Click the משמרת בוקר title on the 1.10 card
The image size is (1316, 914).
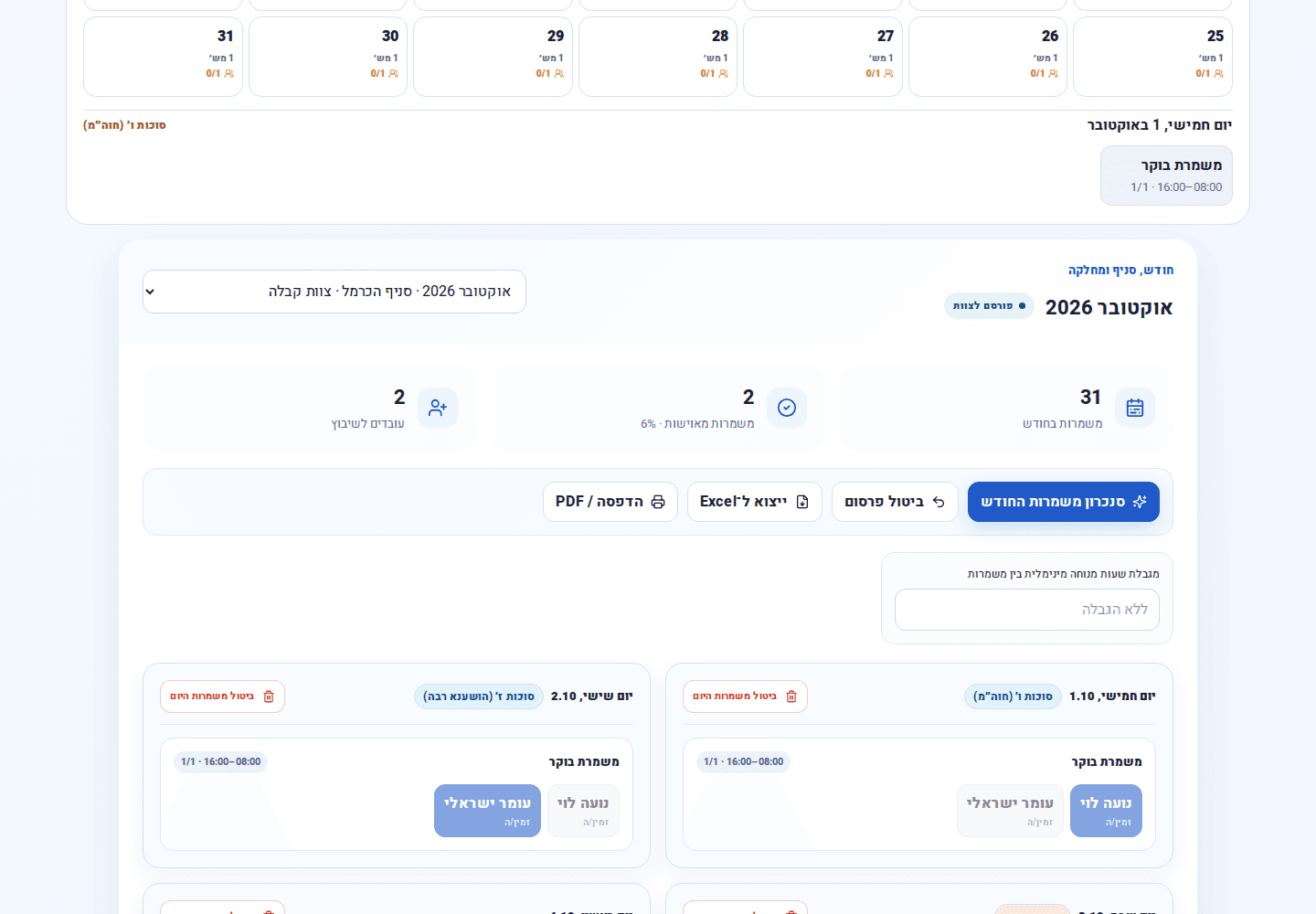(x=1107, y=762)
